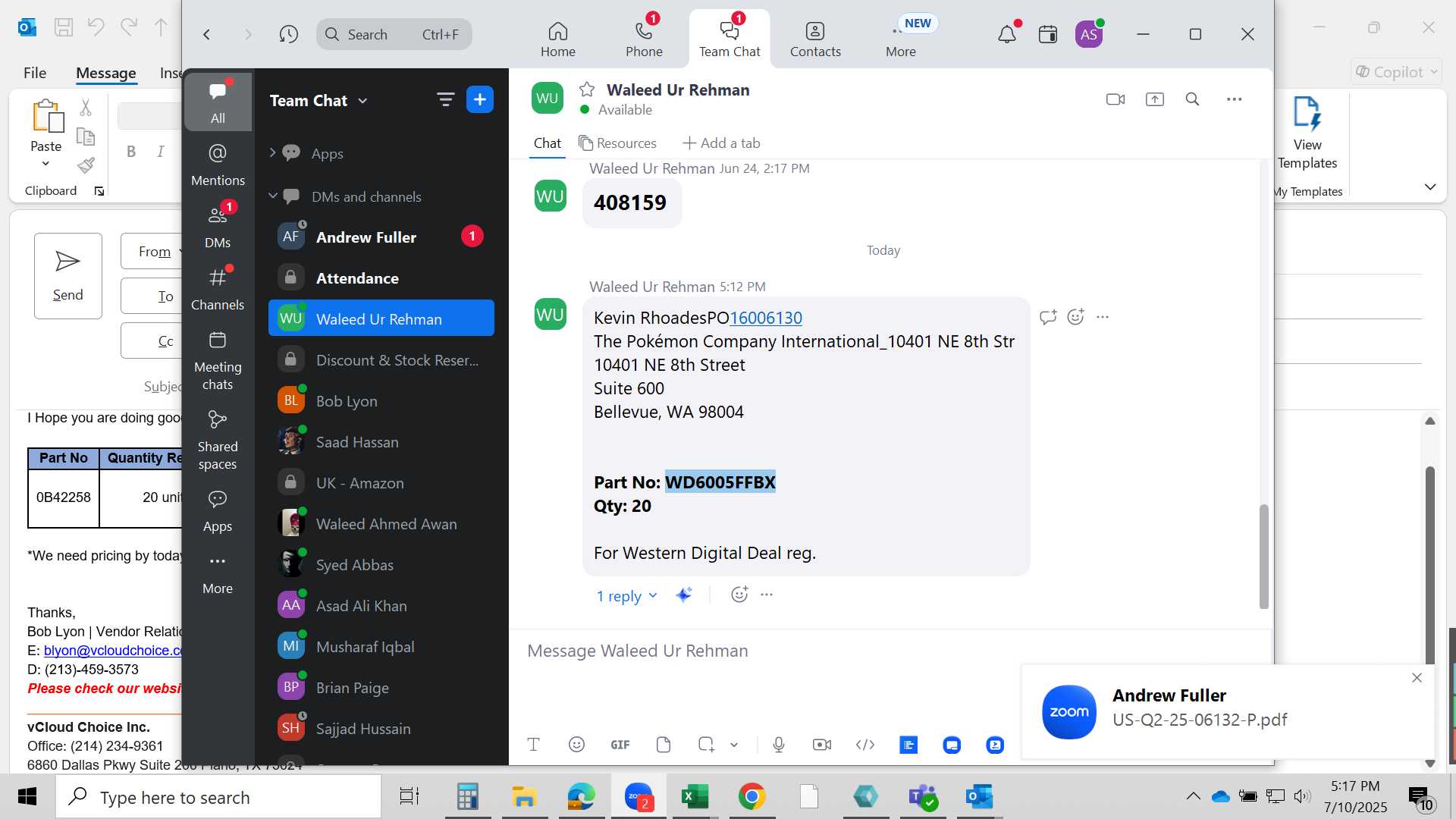Search within the chat using the magnifier icon
Image resolution: width=1456 pixels, height=819 pixels.
click(x=1192, y=99)
